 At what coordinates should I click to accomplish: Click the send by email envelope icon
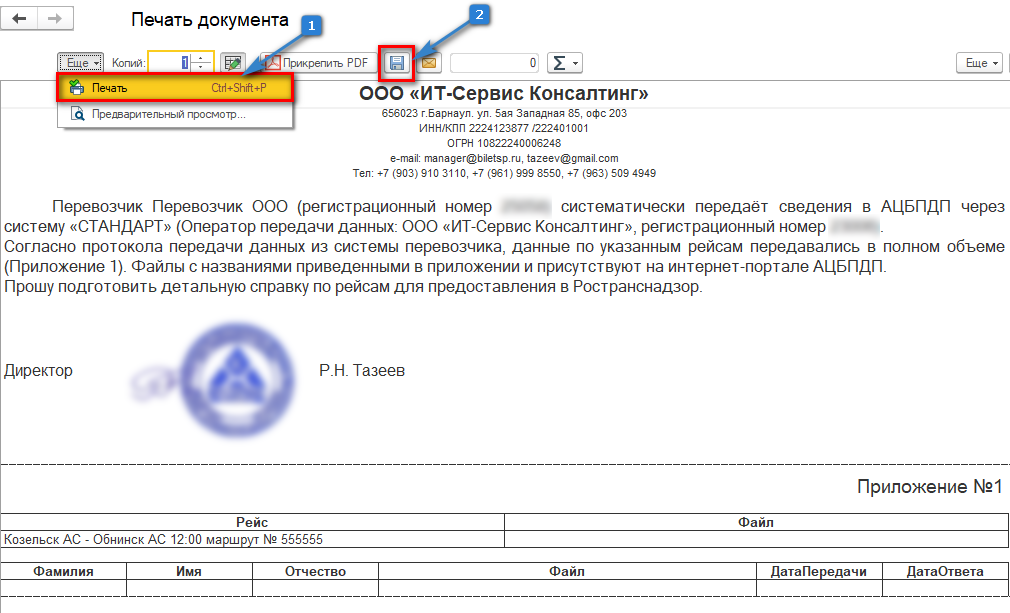coord(429,63)
